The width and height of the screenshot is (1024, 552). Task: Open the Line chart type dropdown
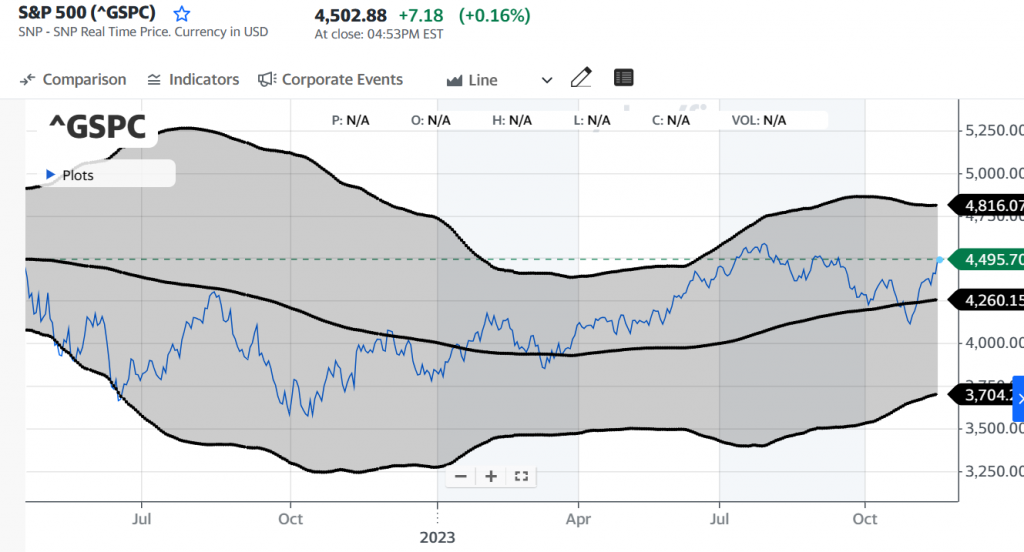[500, 80]
